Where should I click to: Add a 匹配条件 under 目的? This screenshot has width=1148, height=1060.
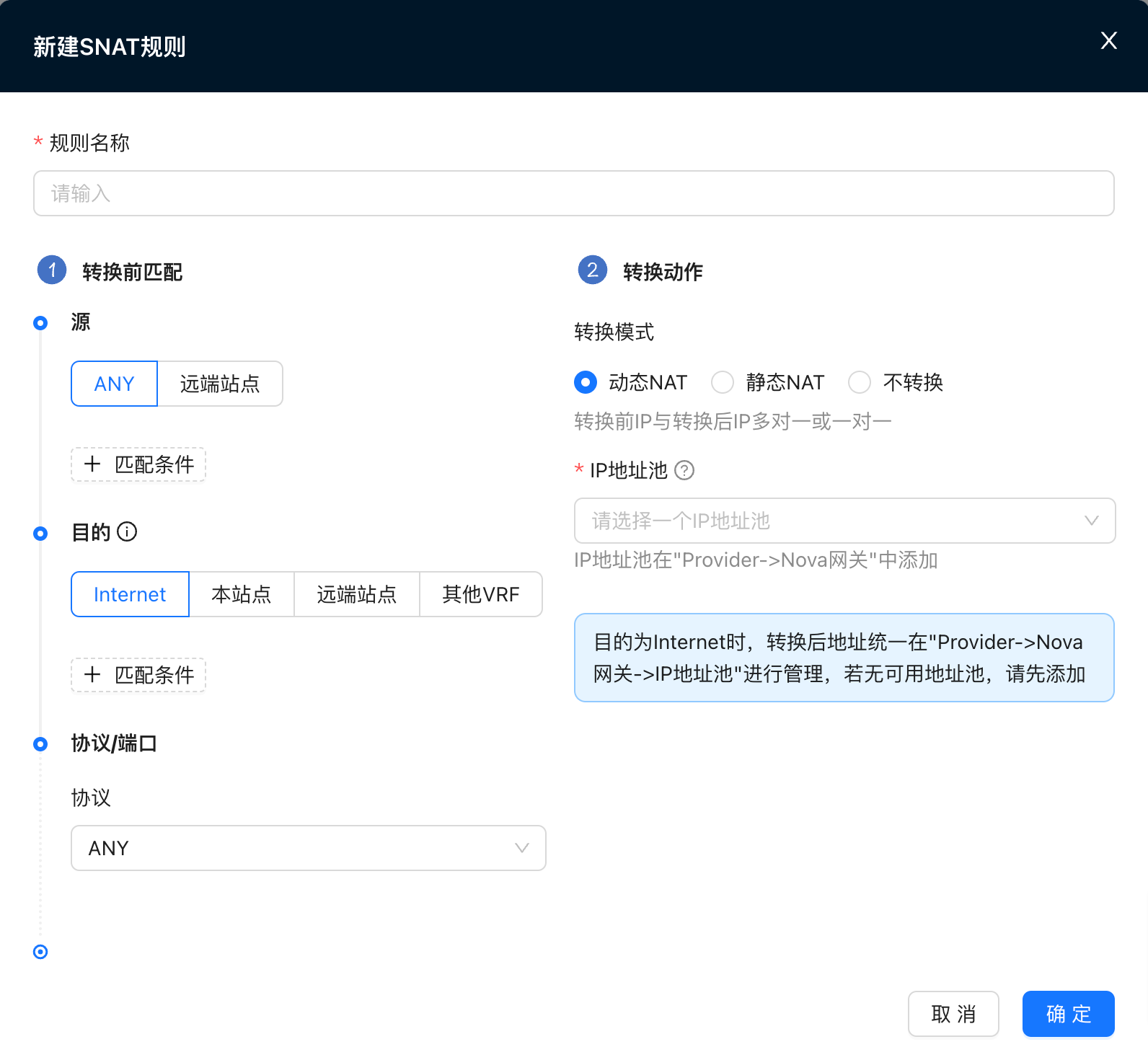(138, 675)
